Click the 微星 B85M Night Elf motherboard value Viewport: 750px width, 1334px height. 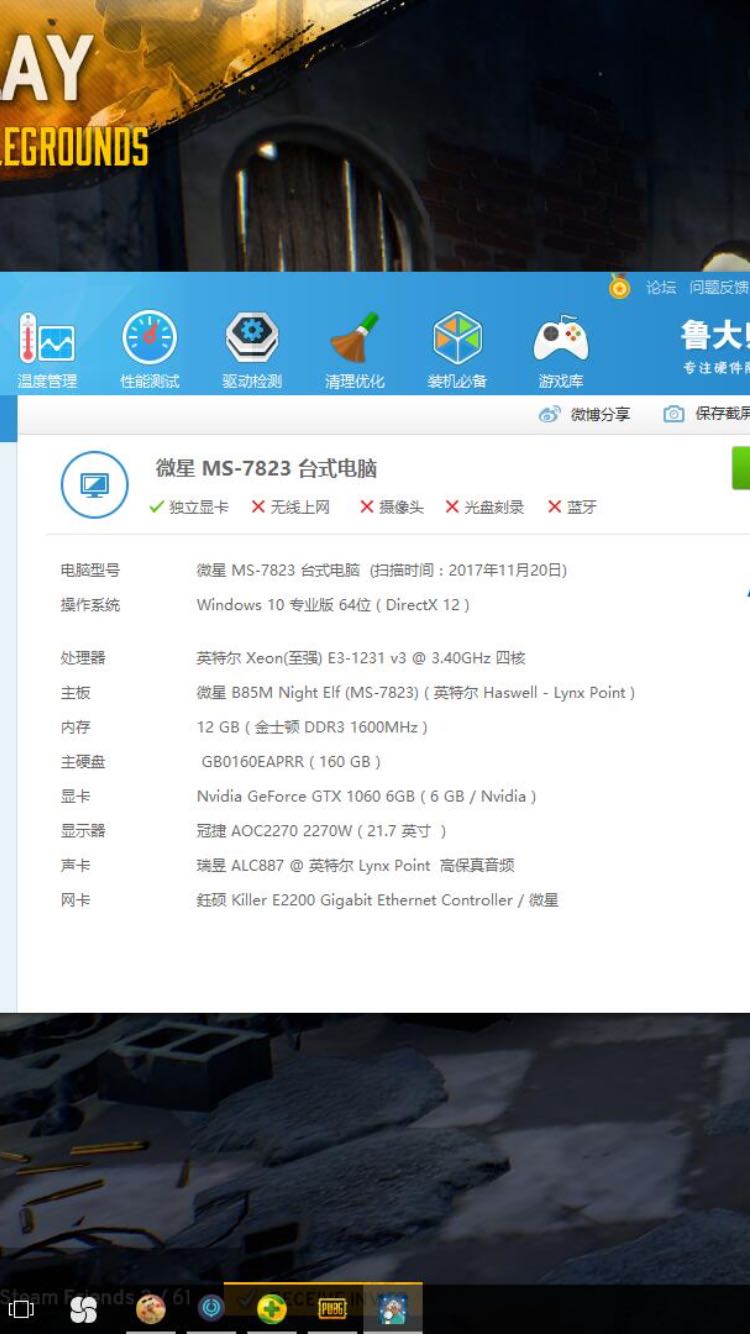[x=416, y=692]
